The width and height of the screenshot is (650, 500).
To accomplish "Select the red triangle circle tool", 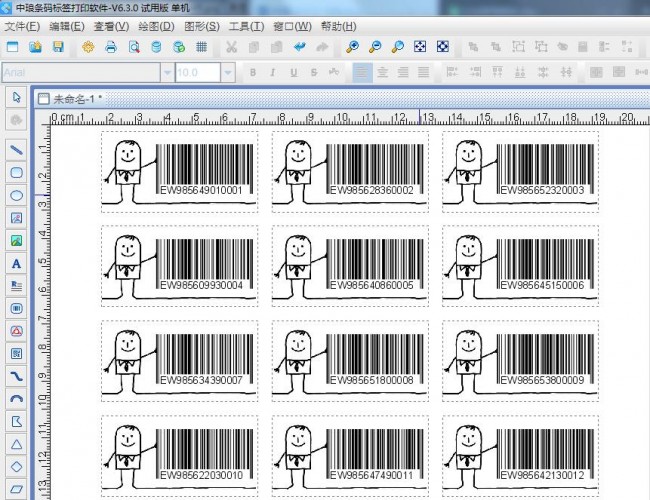I will [16, 331].
